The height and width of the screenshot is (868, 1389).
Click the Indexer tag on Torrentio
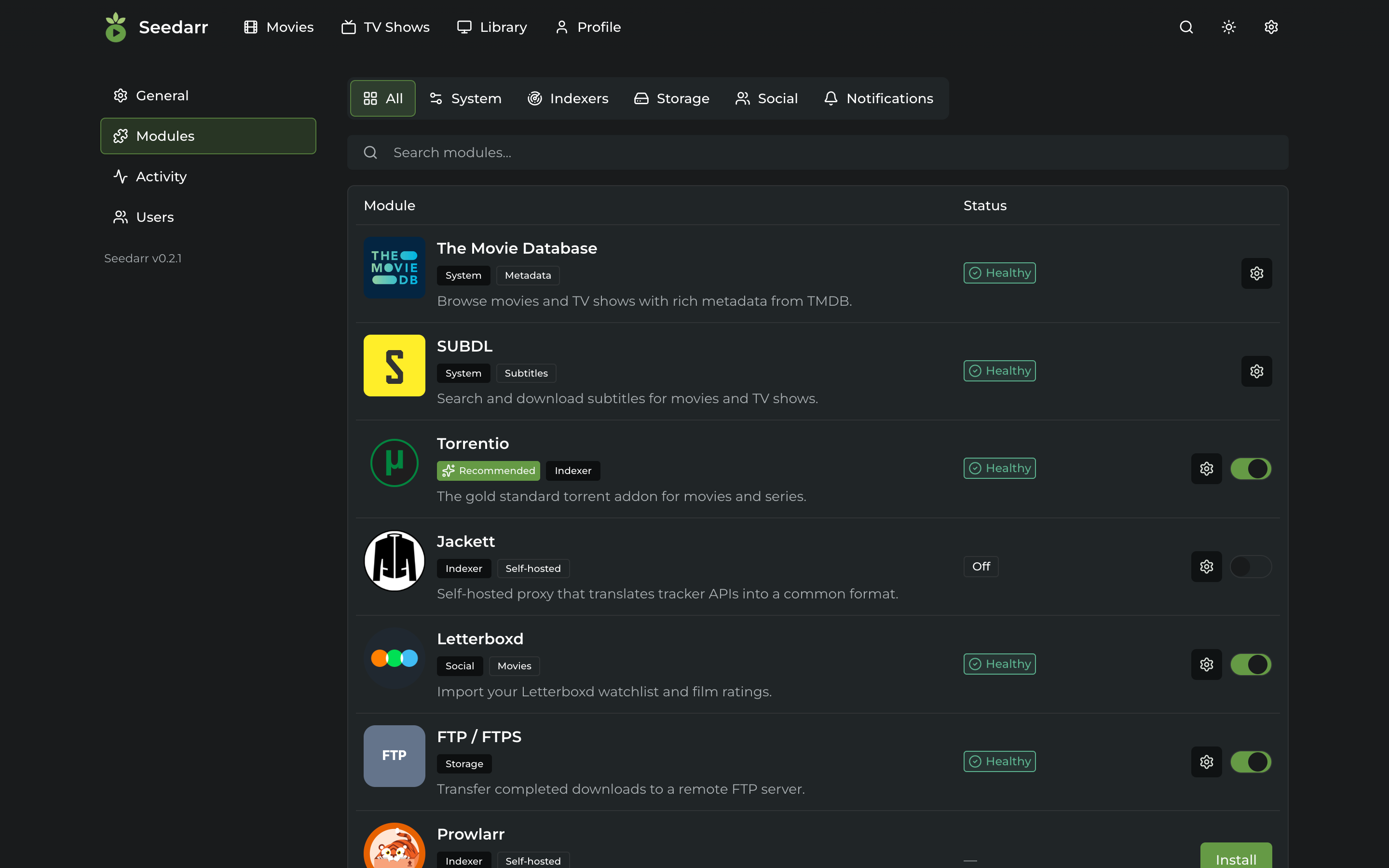[x=573, y=471]
